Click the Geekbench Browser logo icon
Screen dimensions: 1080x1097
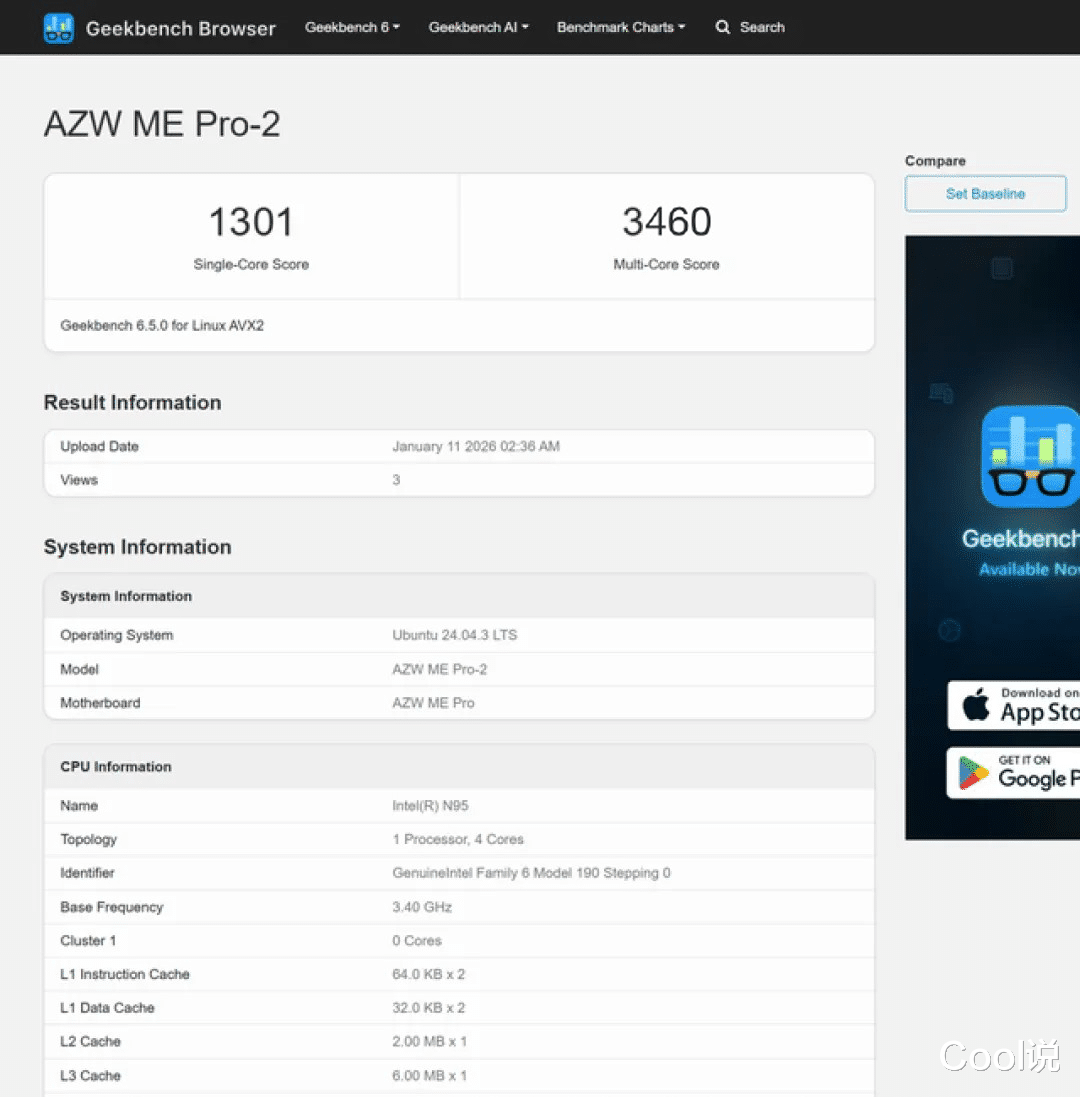(59, 28)
